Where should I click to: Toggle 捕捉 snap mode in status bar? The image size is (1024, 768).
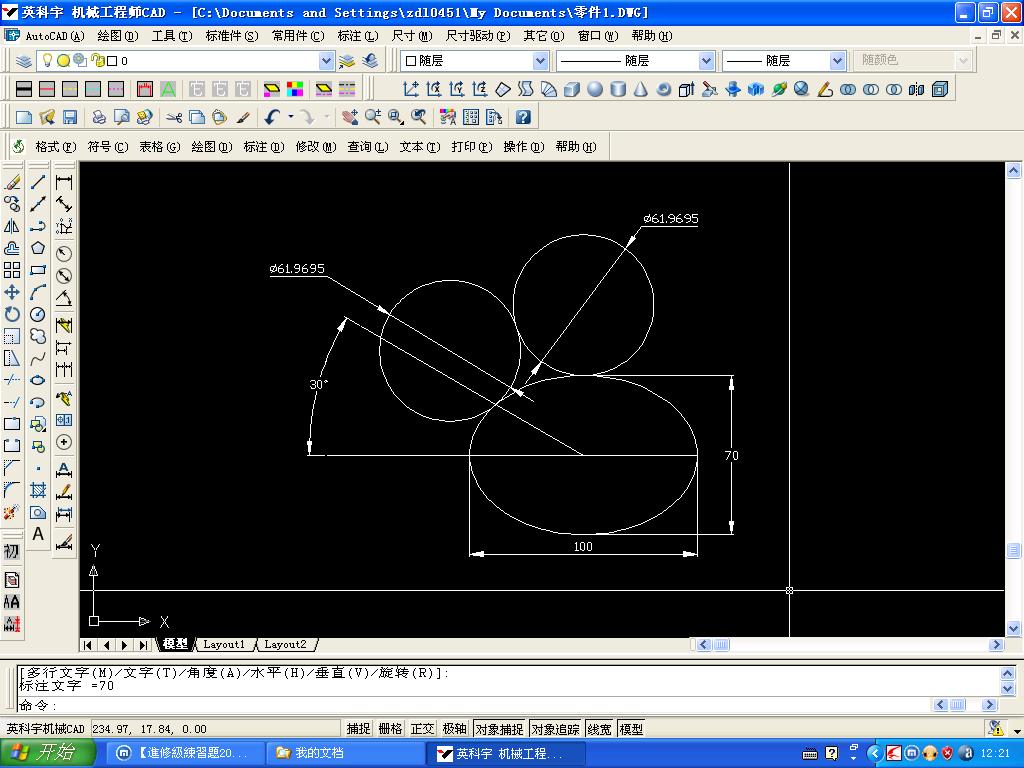point(359,729)
